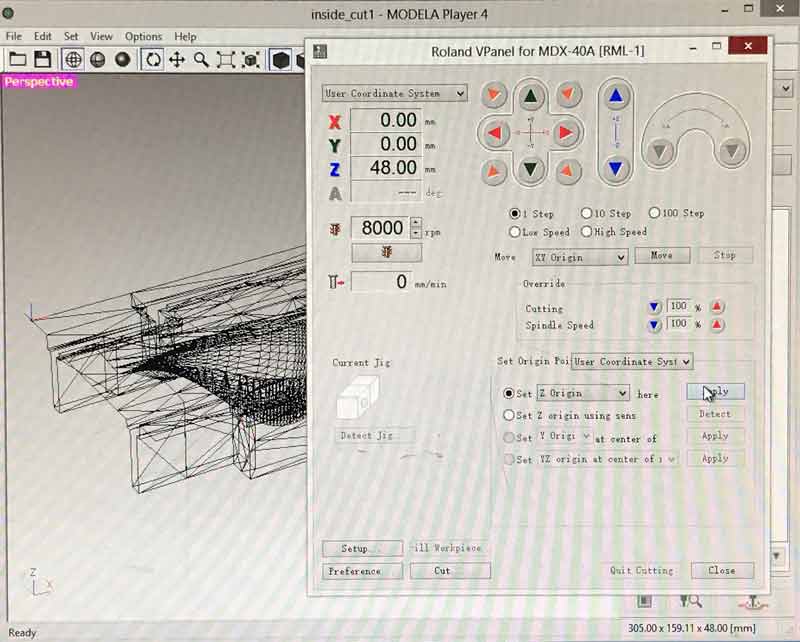The height and width of the screenshot is (642, 800).
Task: Open the Set menu
Action: tap(71, 36)
